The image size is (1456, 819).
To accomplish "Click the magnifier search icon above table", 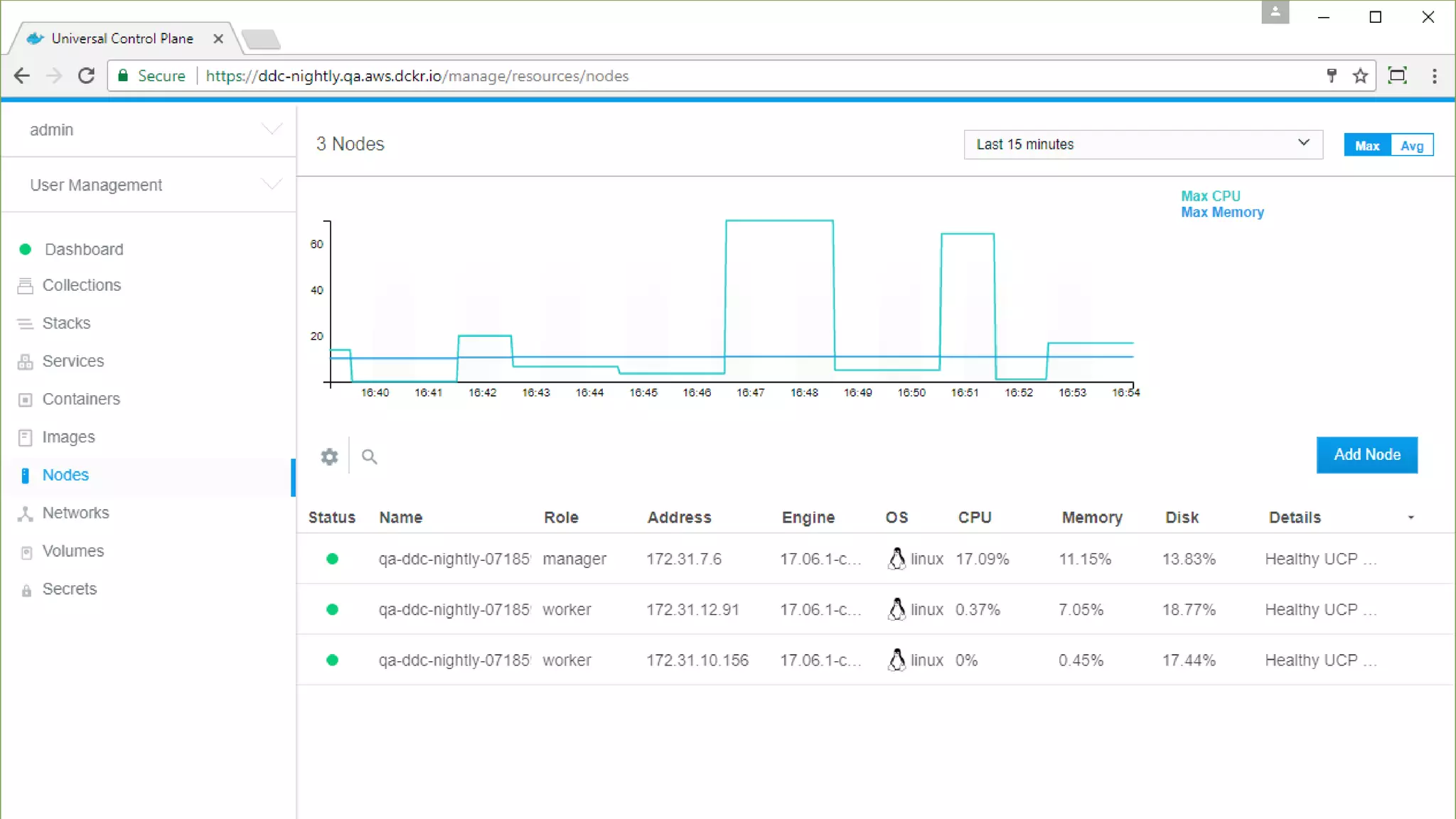I will click(x=369, y=456).
